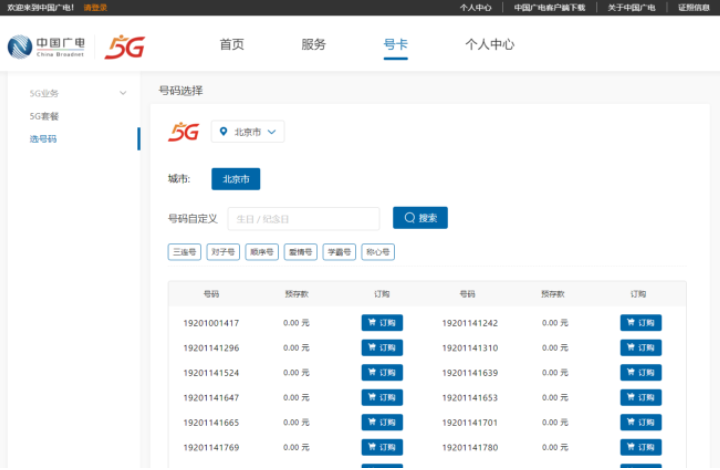Expand the 5G业务 sidebar section
720x470 pixels.
78,93
